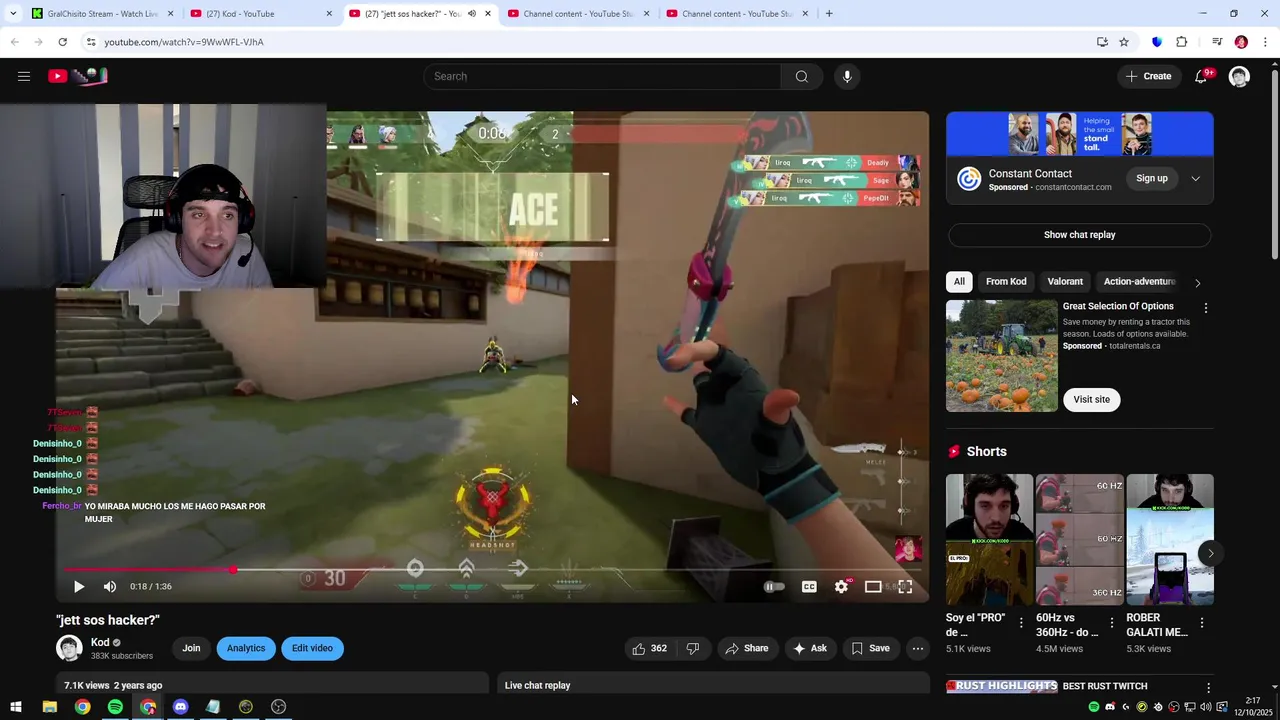Open the 'ROBER GALATI' short
This screenshot has height=720, width=1280.
tap(1169, 540)
